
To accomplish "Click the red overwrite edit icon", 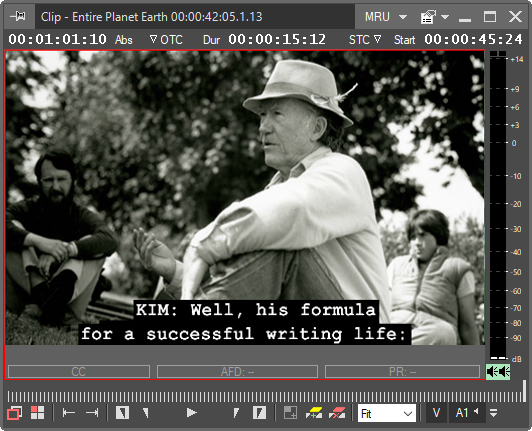I will click(x=337, y=413).
